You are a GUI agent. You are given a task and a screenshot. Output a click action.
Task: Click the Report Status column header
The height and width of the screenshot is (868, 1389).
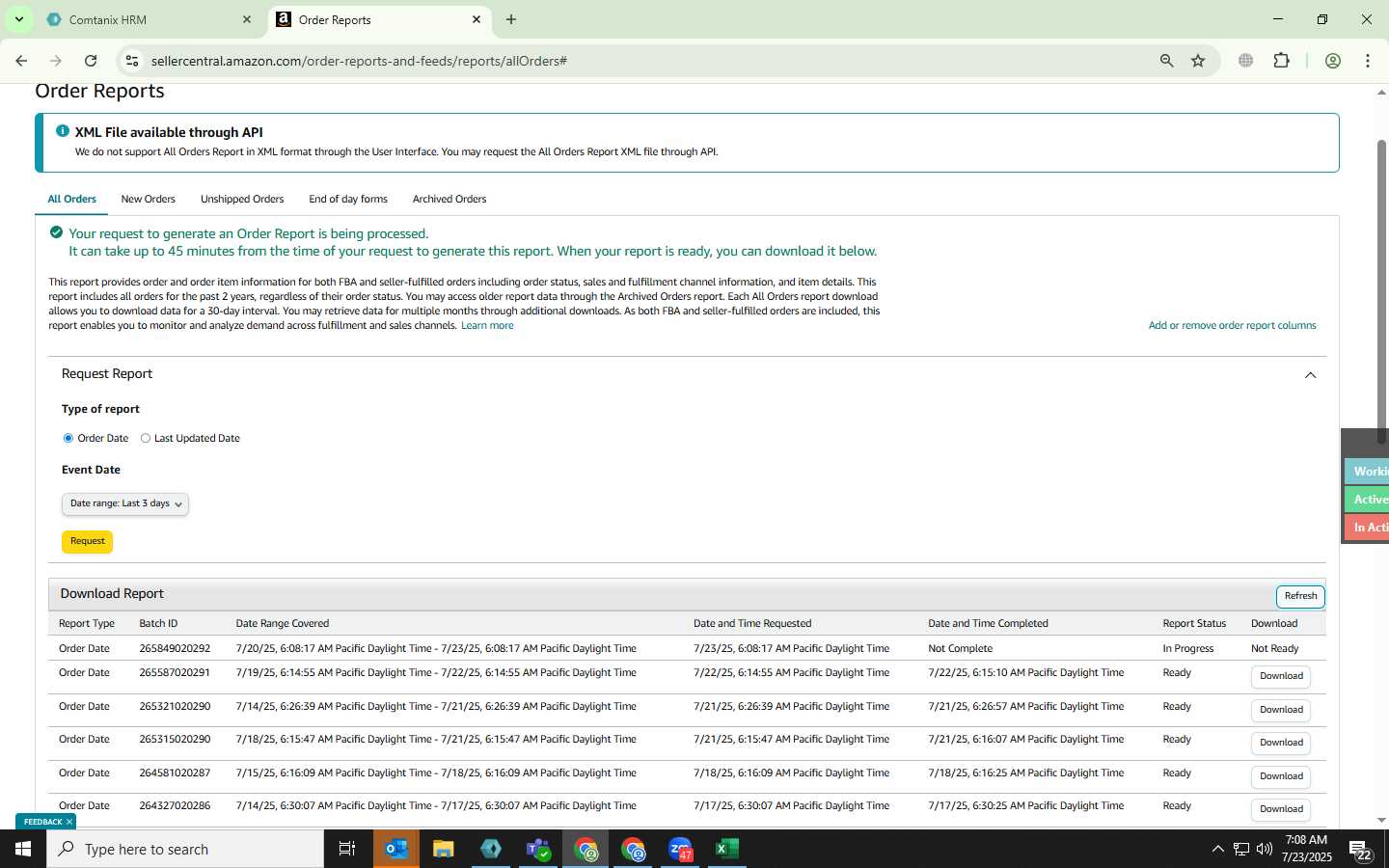pos(1194,623)
